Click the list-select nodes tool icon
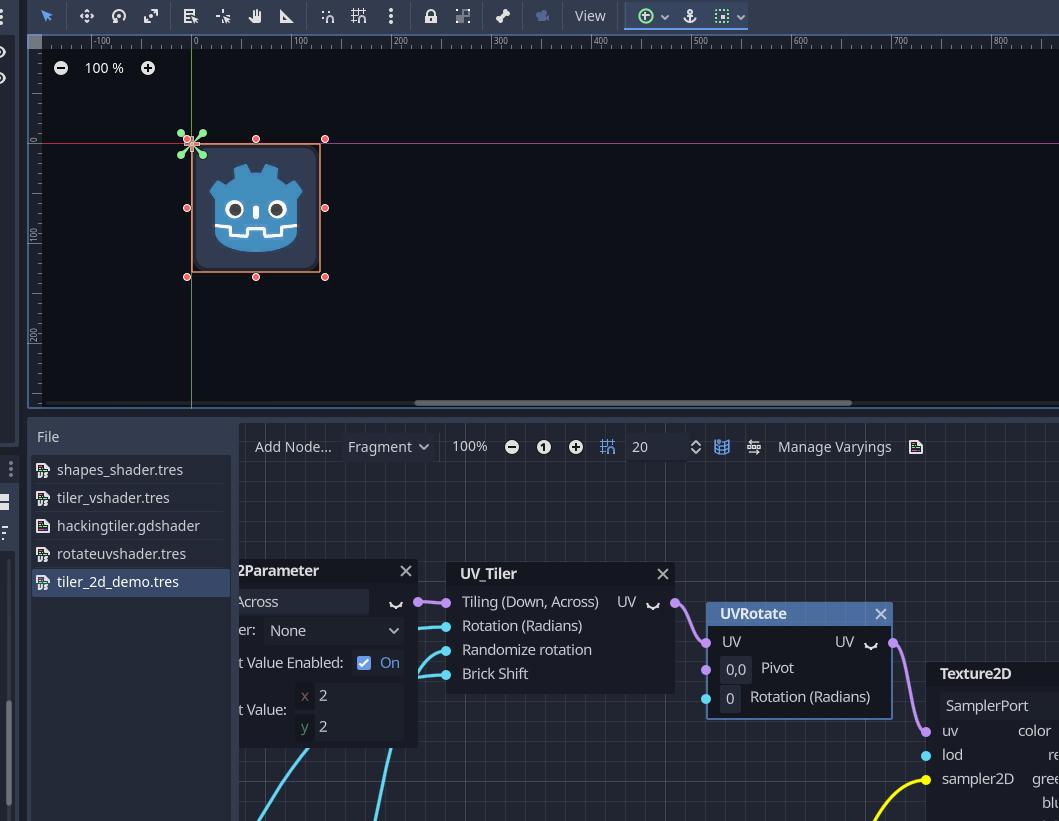 [x=190, y=16]
